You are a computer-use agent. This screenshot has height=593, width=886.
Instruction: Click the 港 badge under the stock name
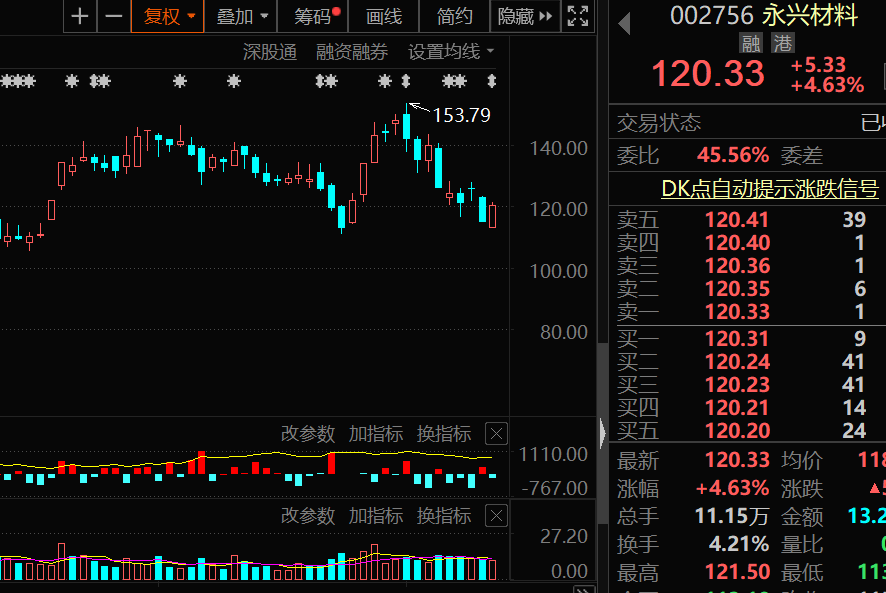[781, 44]
